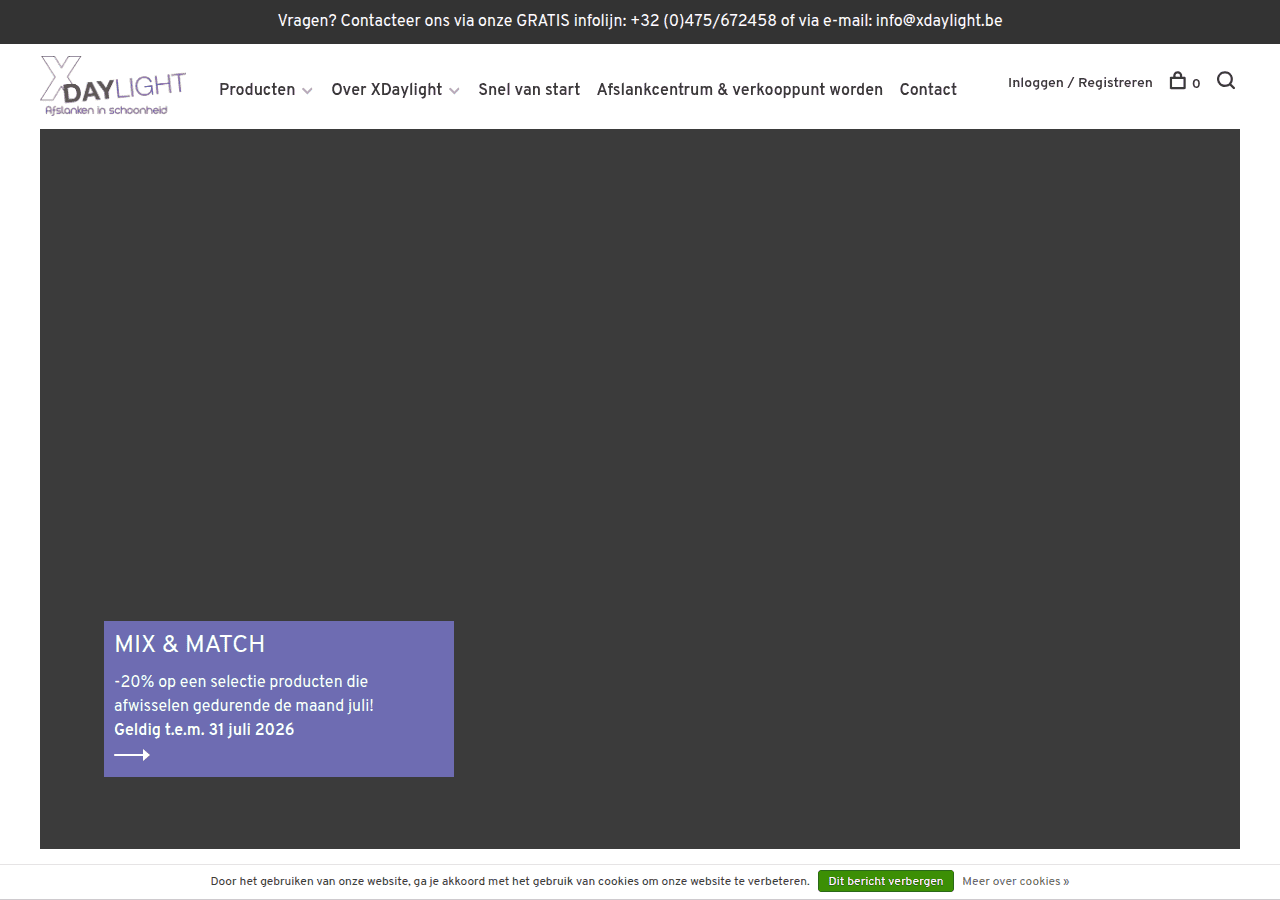Click 'Geldig t.e.m. 31 juli 2026' text
Image resolution: width=1280 pixels, height=900 pixels.
click(204, 730)
